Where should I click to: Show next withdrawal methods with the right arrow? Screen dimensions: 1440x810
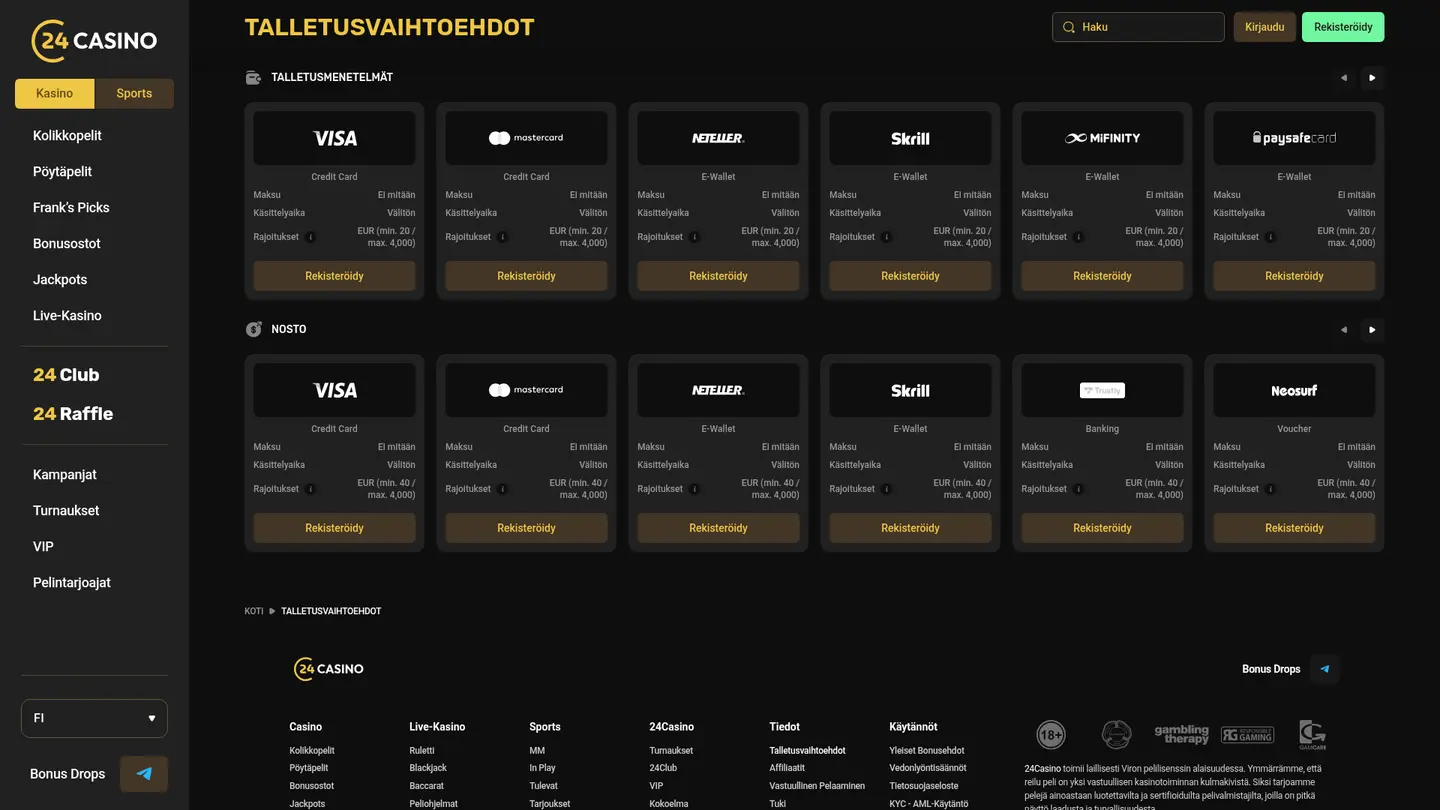click(x=1372, y=330)
